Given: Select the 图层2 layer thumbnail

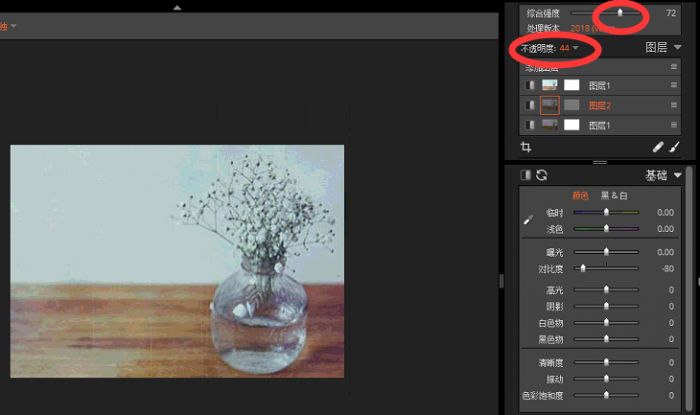Looking at the screenshot, I should pos(549,105).
